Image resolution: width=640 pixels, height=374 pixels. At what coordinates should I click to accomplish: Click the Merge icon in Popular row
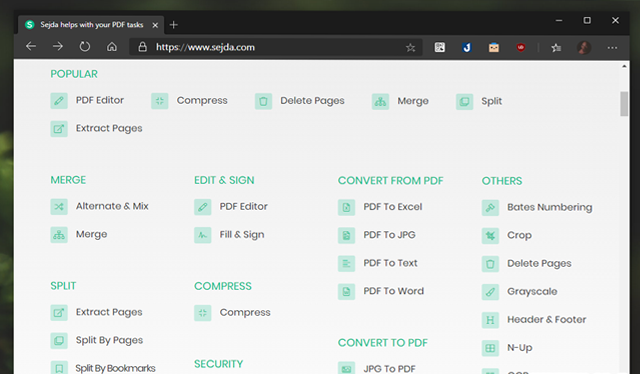click(x=380, y=102)
